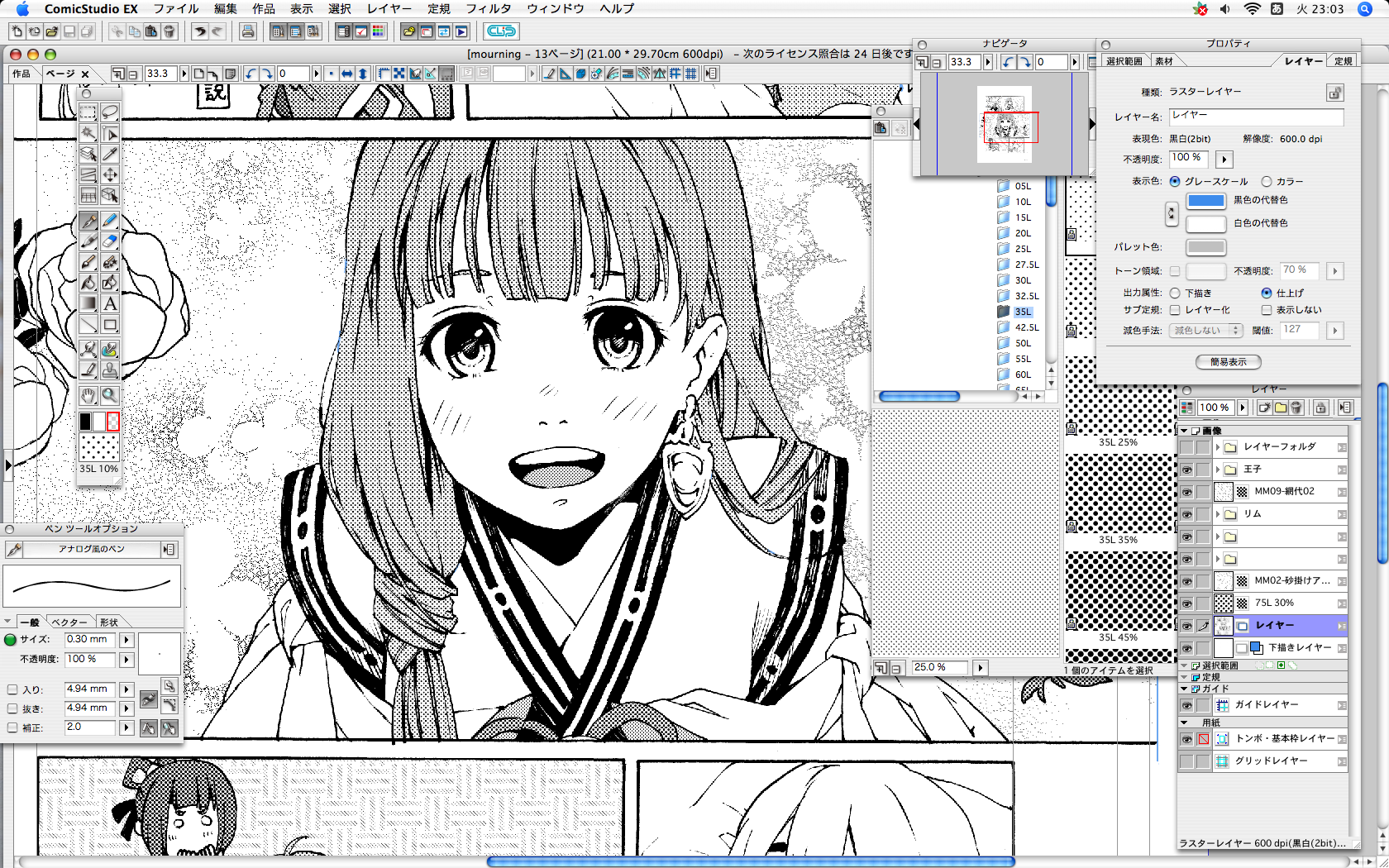The width and height of the screenshot is (1389, 868).
Task: Select the lasso selection tool
Action: click(109, 112)
